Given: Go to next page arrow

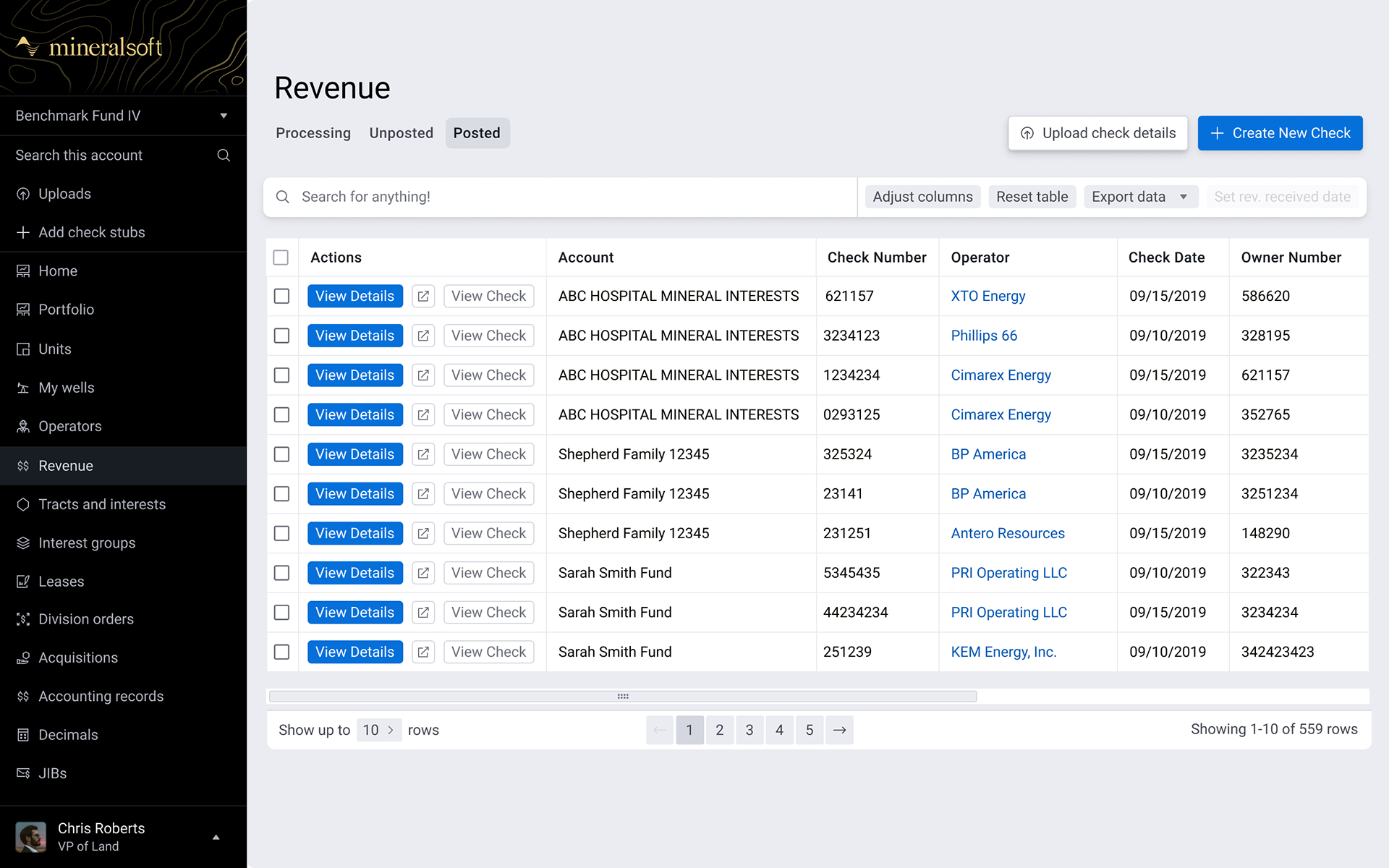Looking at the screenshot, I should click(x=839, y=730).
